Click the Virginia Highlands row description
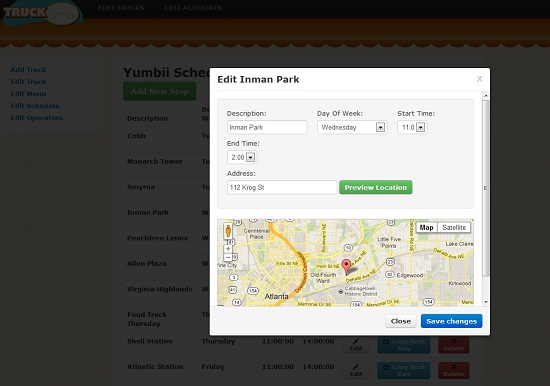 tap(160, 289)
